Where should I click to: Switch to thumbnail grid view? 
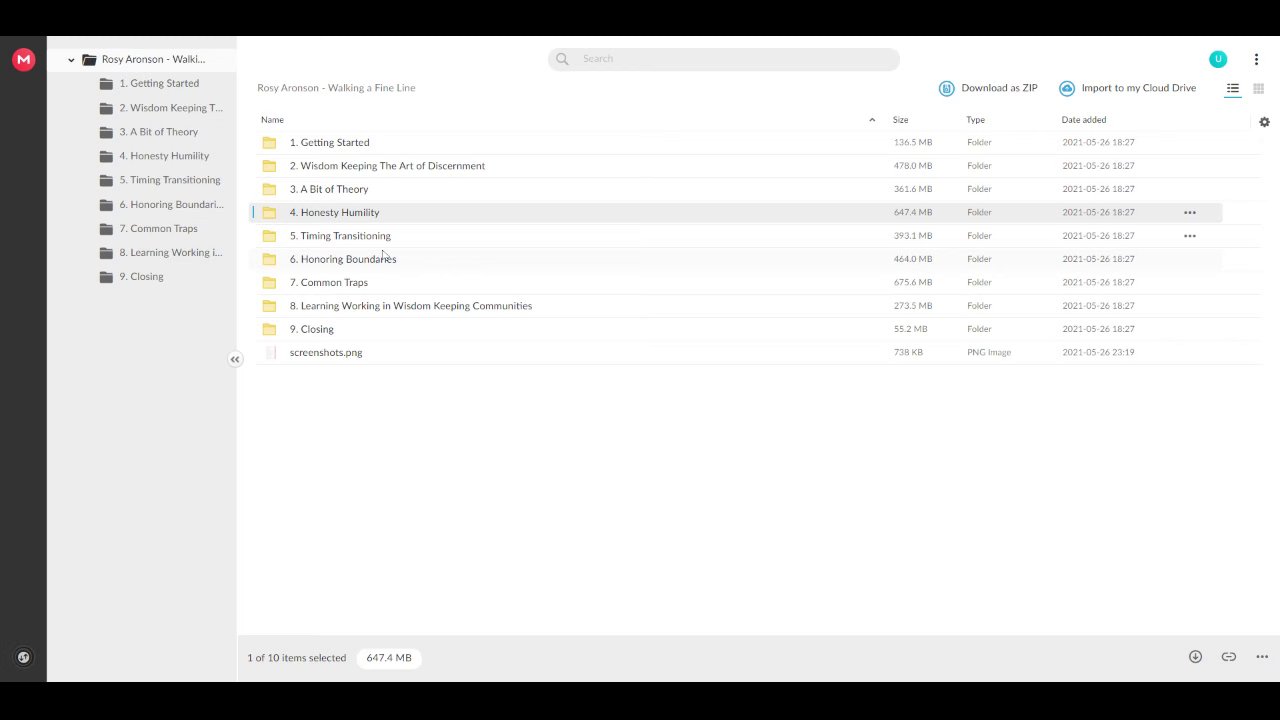tap(1259, 88)
